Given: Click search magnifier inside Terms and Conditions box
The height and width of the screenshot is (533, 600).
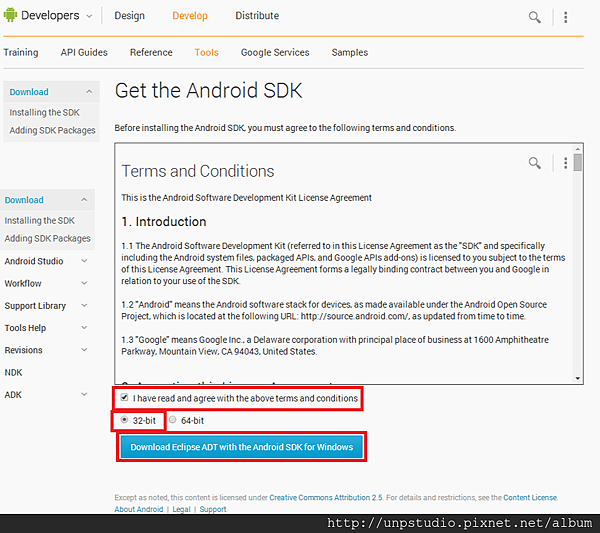Looking at the screenshot, I should point(535,163).
